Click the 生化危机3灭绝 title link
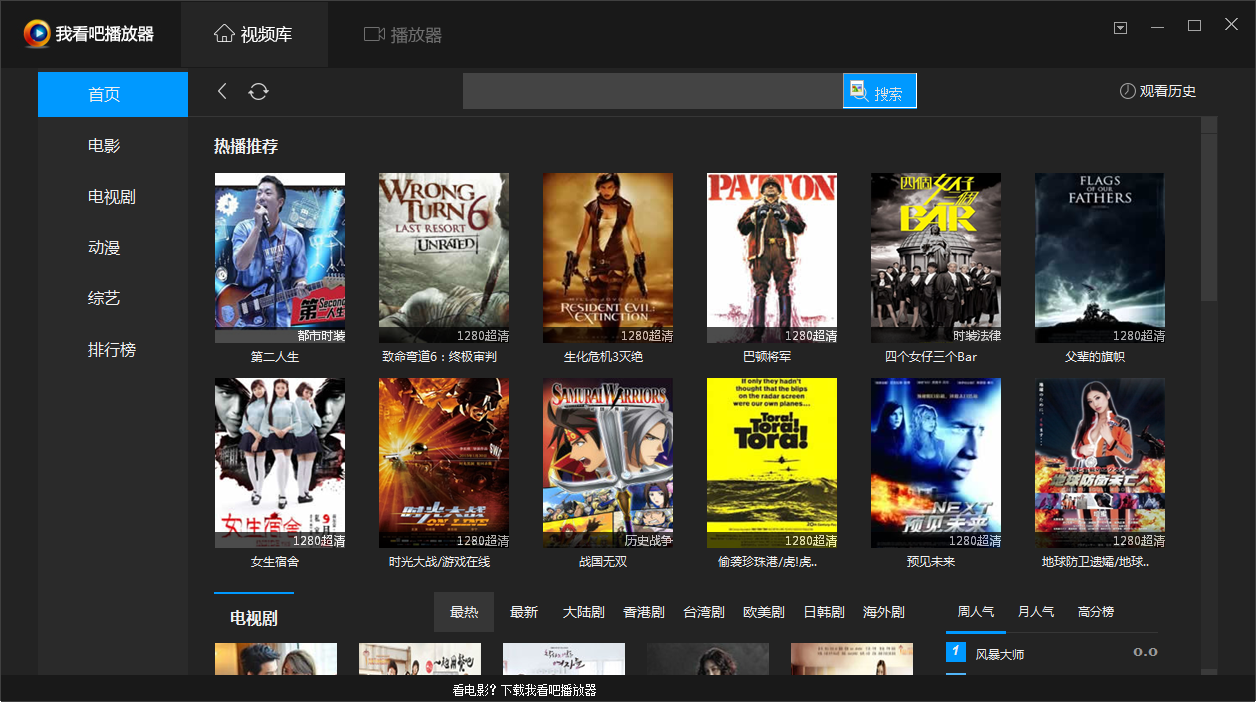Image resolution: width=1256 pixels, height=702 pixels. coord(603,357)
